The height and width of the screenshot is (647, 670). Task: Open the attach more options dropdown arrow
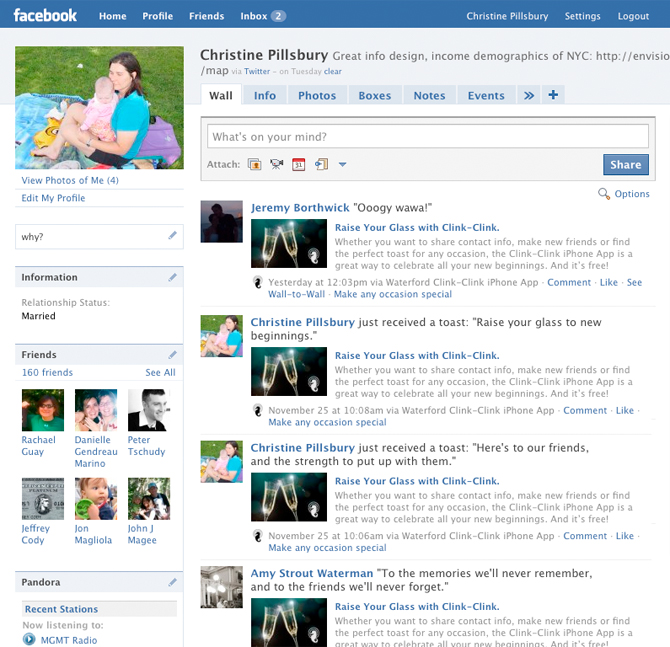pyautogui.click(x=342, y=164)
